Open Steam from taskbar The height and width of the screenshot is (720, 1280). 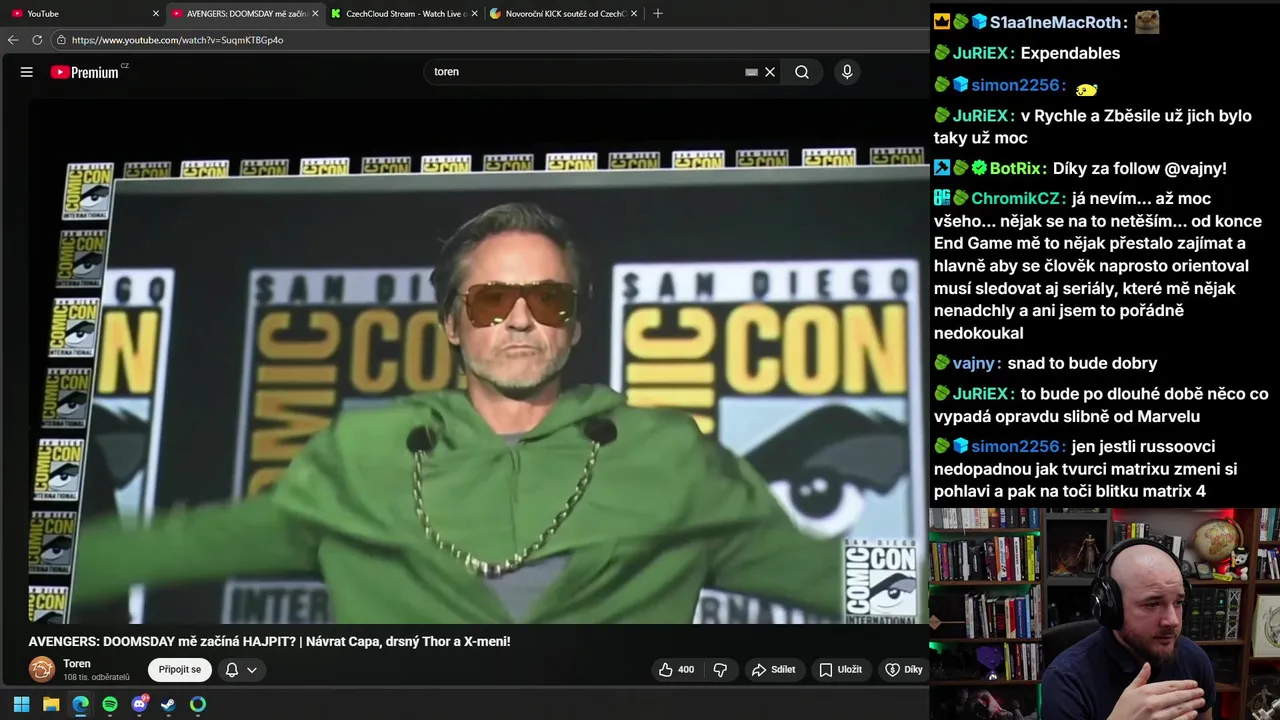pyautogui.click(x=168, y=704)
